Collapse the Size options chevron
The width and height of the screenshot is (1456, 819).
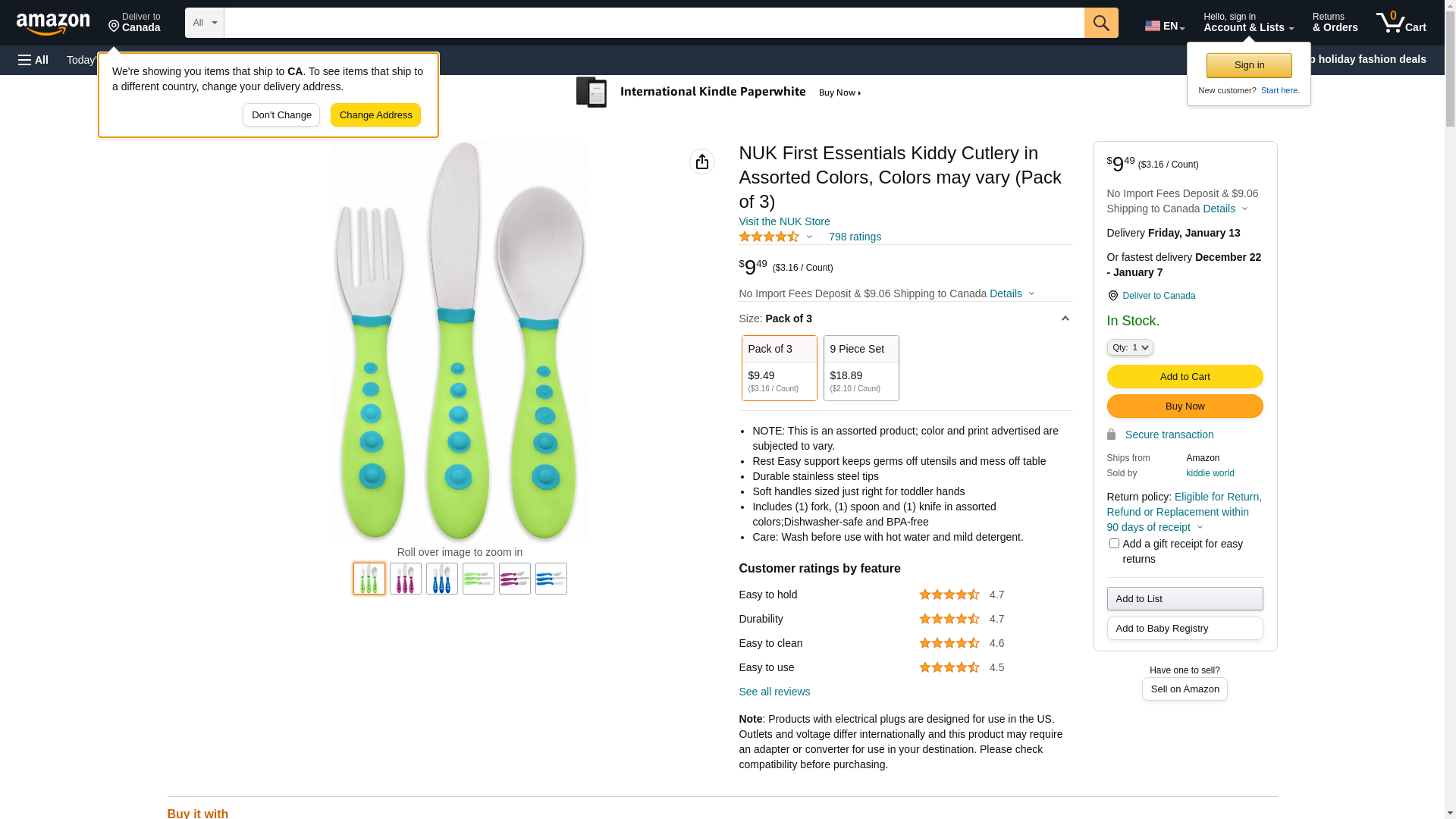(x=1065, y=318)
